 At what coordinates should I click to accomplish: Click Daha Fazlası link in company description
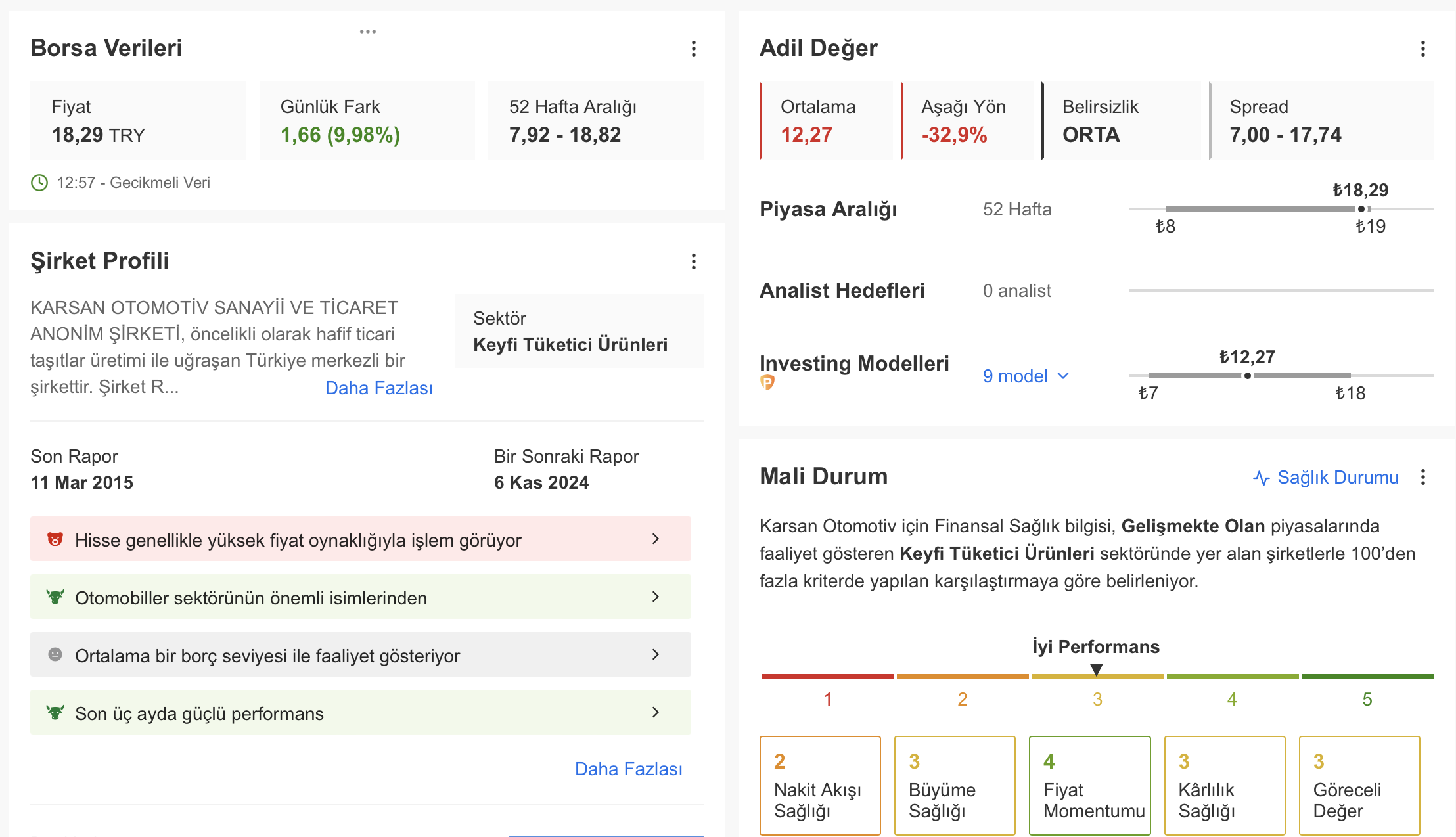[x=379, y=388]
